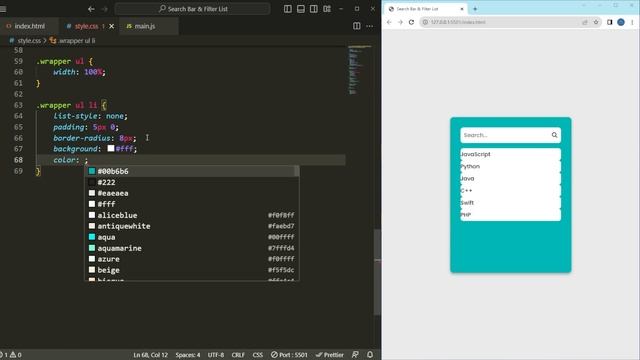The width and height of the screenshot is (640, 360).
Task: Bookmark this page with star icon
Action: 596,22
